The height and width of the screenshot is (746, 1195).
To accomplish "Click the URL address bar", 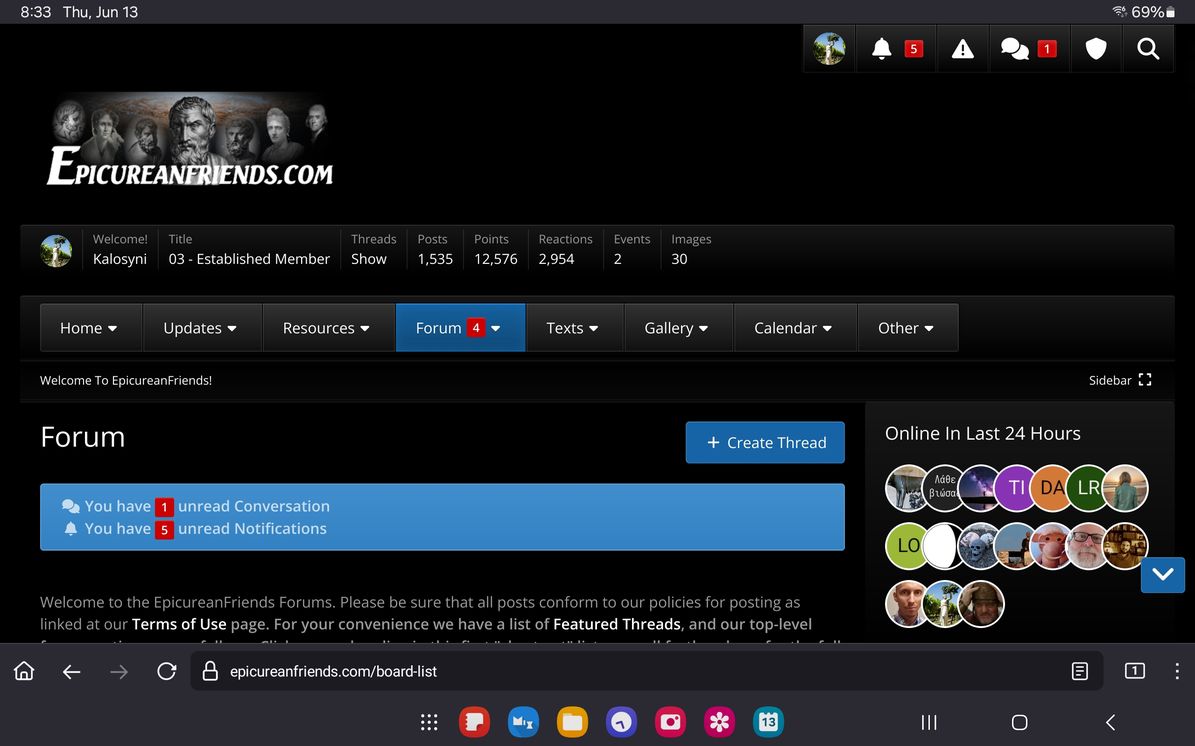I will tap(640, 672).
